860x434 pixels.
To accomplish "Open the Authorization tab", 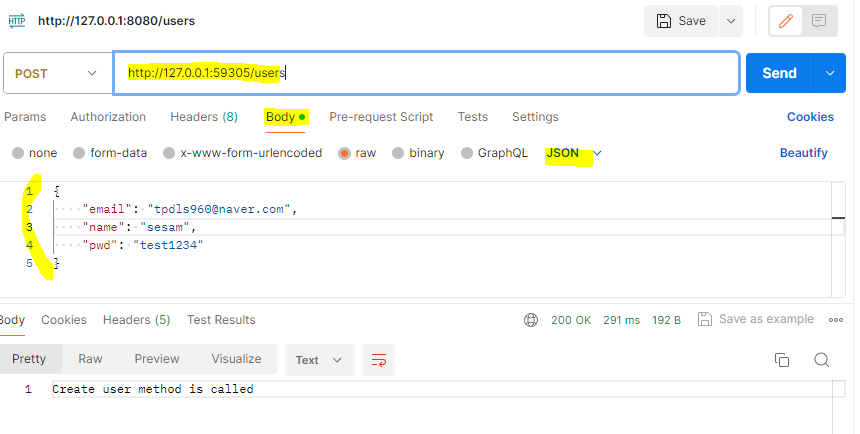I will click(x=108, y=117).
